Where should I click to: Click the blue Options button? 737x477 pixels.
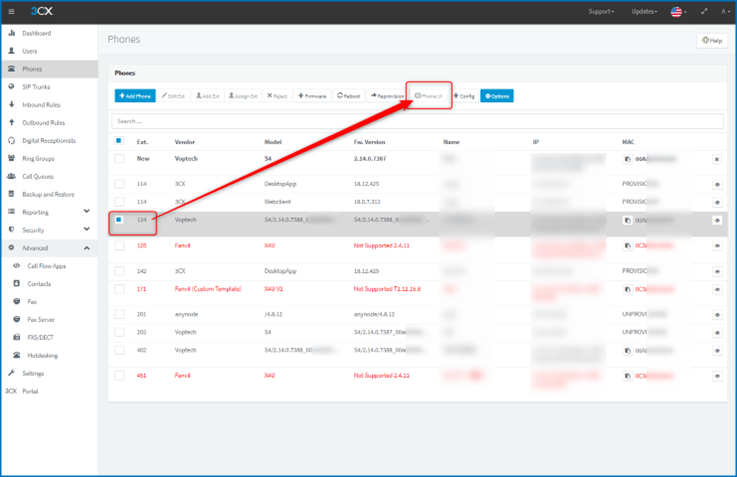[x=497, y=96]
